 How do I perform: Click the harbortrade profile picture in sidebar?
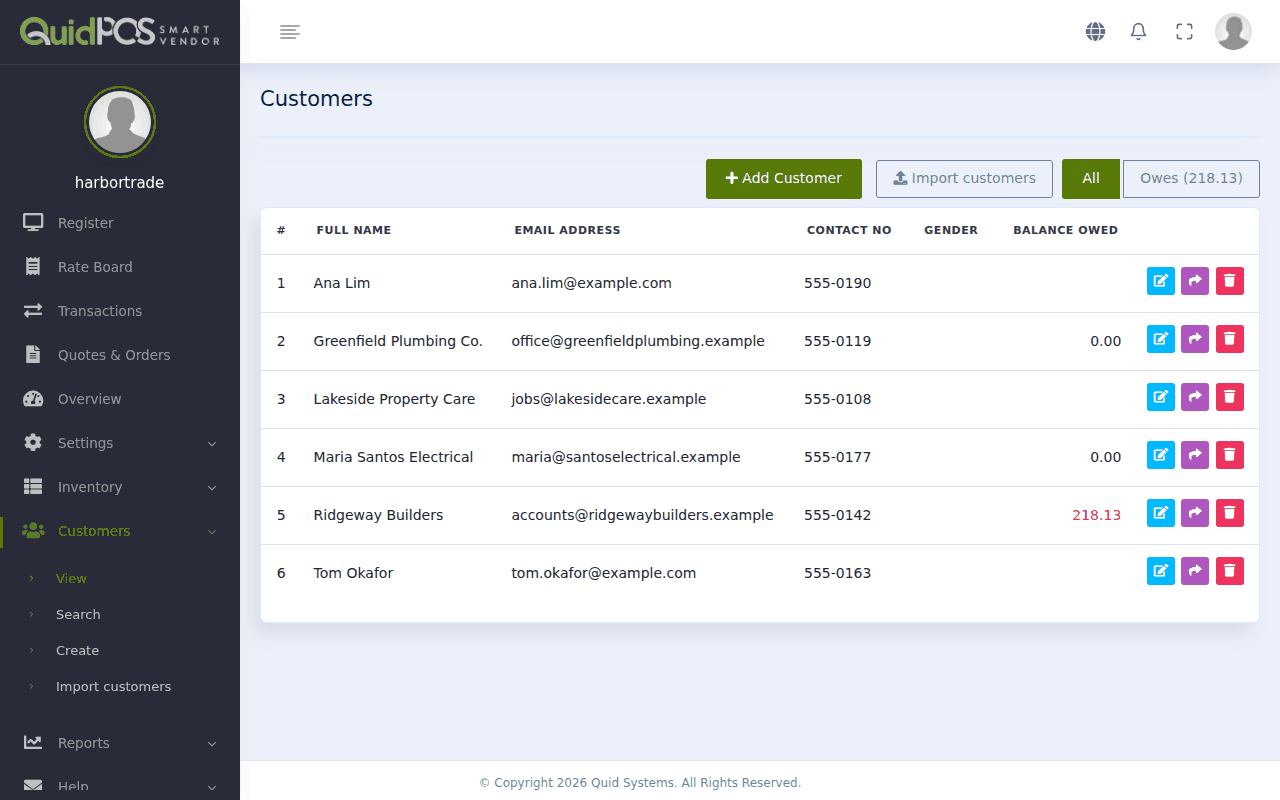click(x=120, y=122)
